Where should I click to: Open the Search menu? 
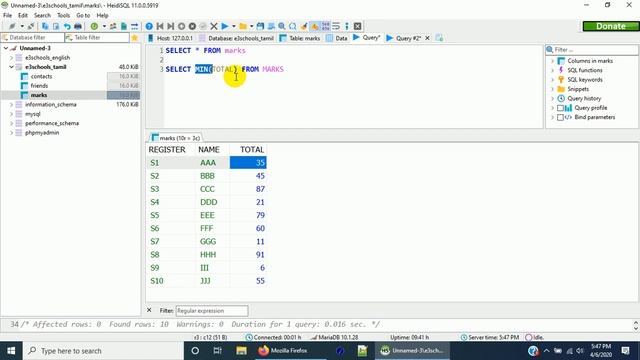[42, 15]
